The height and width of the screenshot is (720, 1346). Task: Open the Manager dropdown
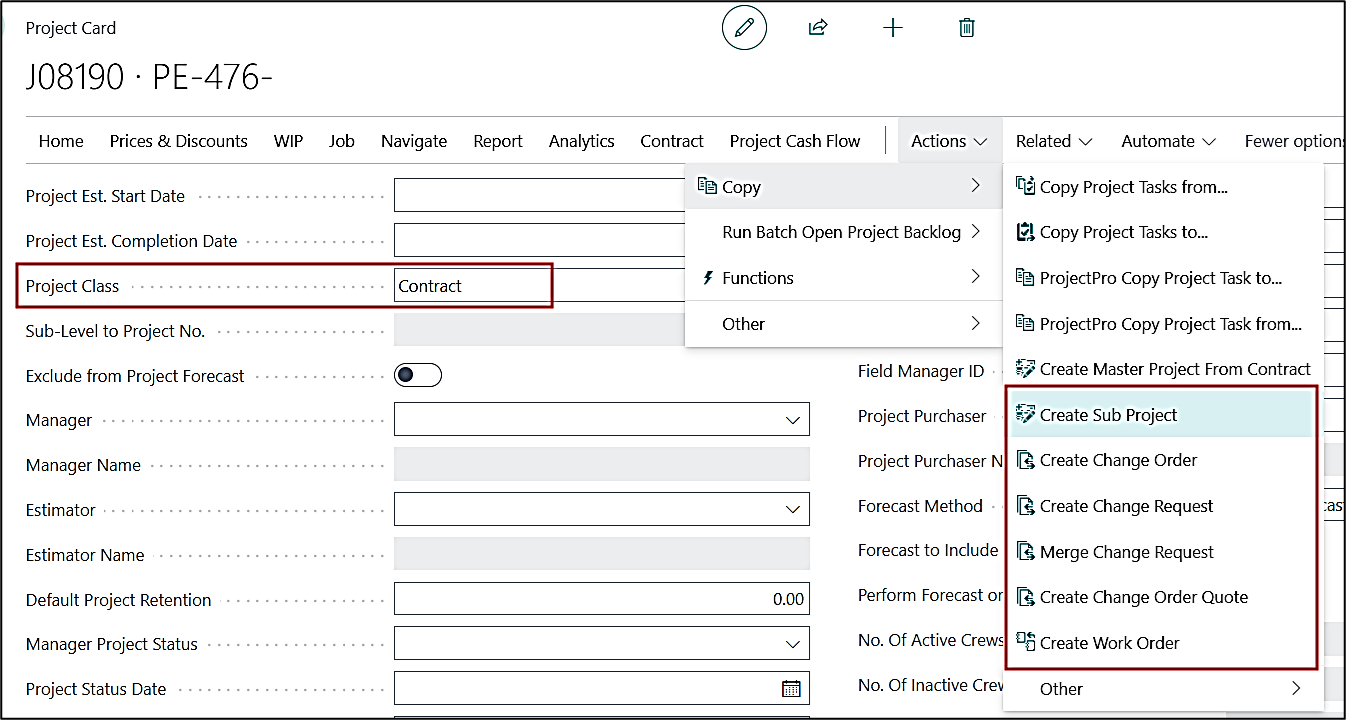[x=793, y=421]
